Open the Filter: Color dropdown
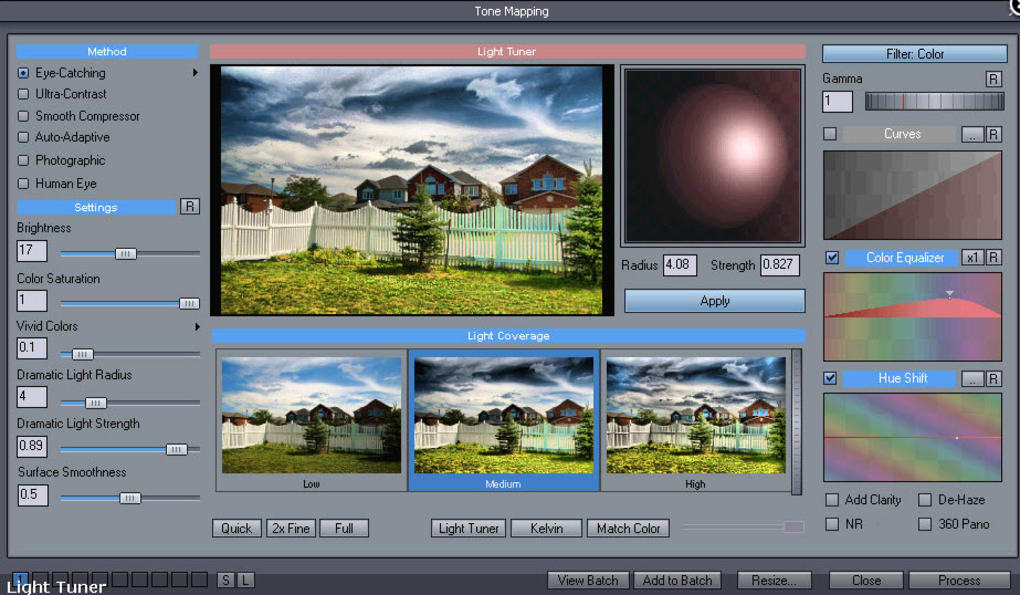 (915, 54)
